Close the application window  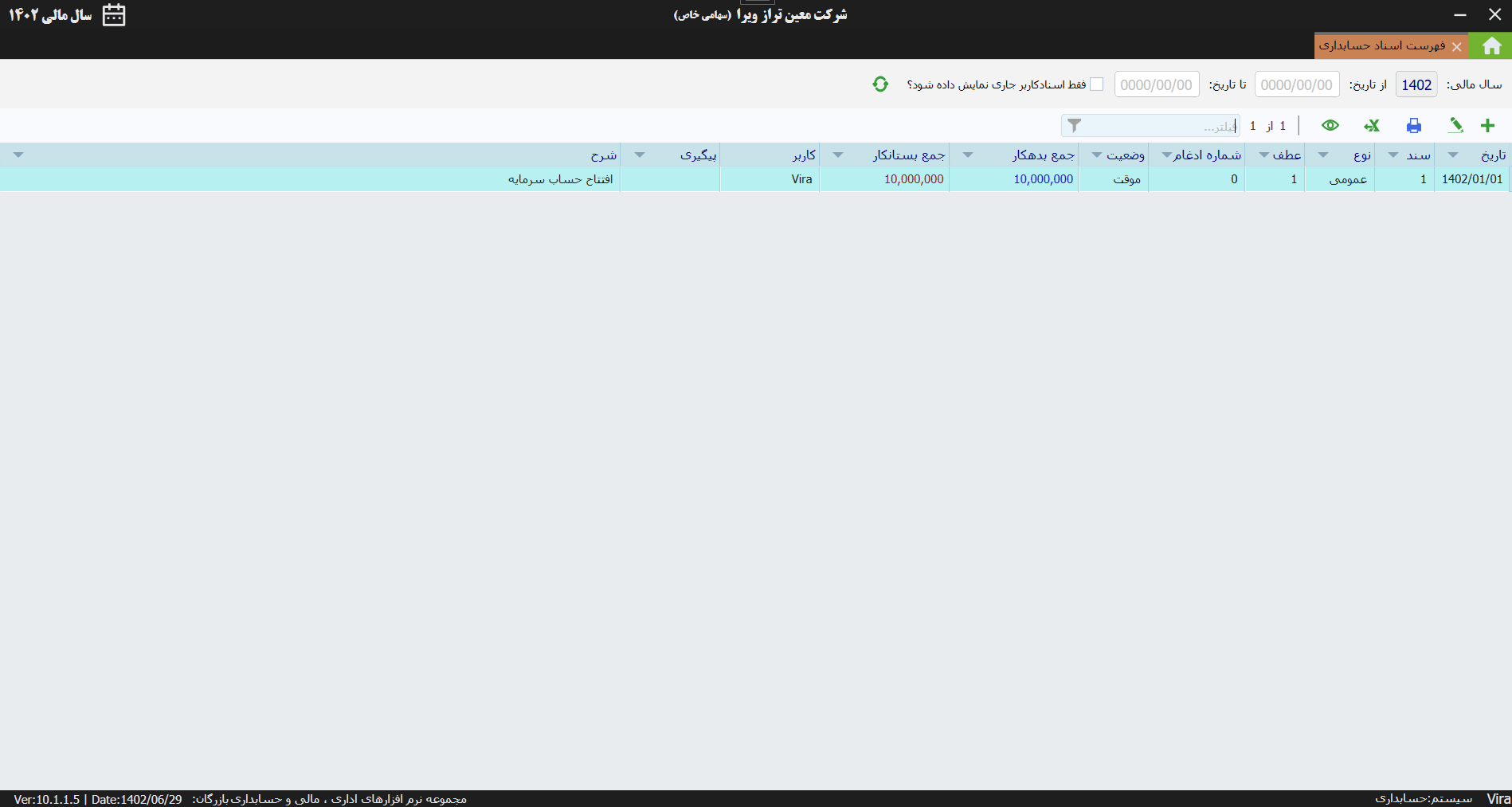[x=1494, y=14]
